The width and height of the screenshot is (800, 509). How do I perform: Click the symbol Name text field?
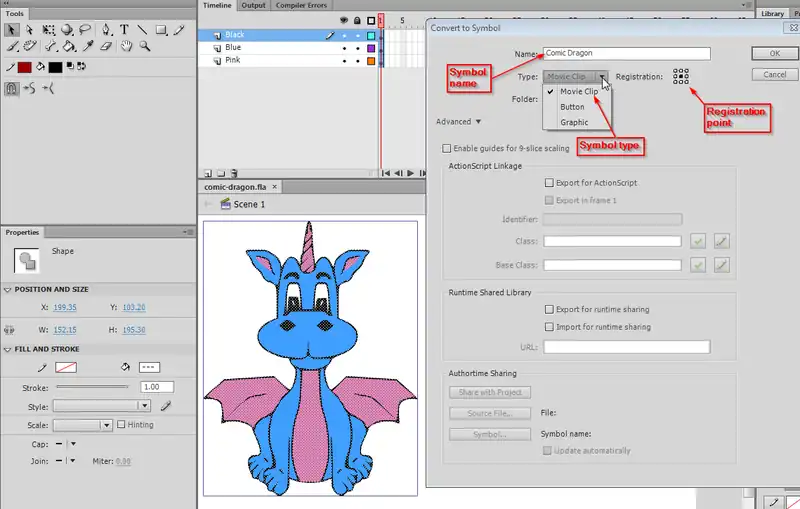pos(626,53)
